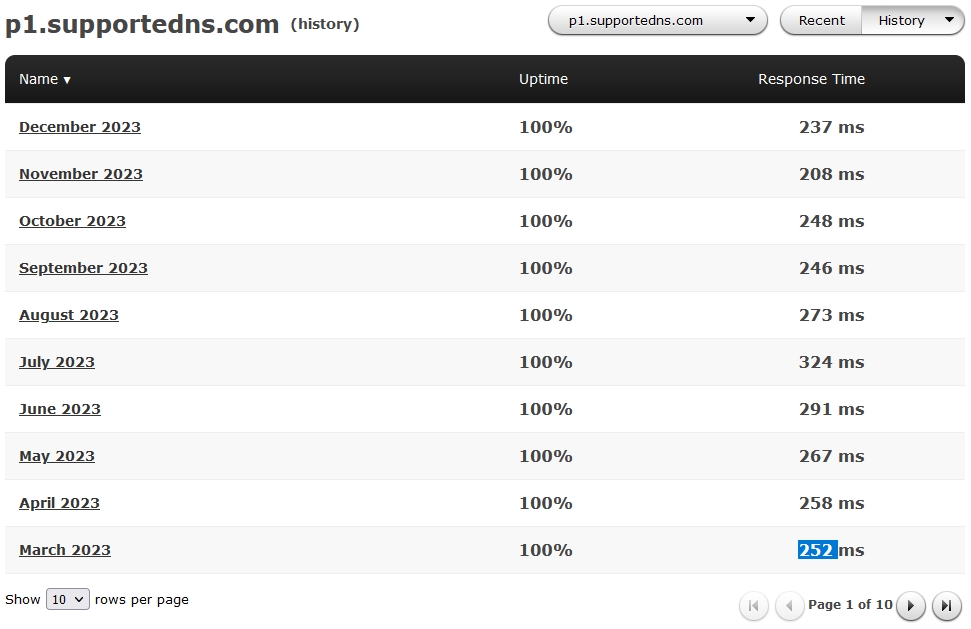The image size is (971, 629).
Task: Select the June 2023 link
Action: tap(60, 409)
